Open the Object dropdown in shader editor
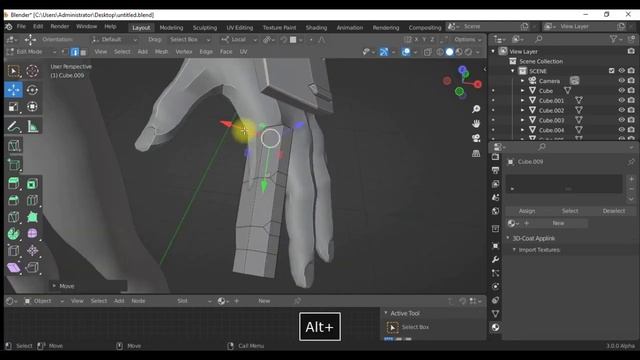 tap(44, 301)
